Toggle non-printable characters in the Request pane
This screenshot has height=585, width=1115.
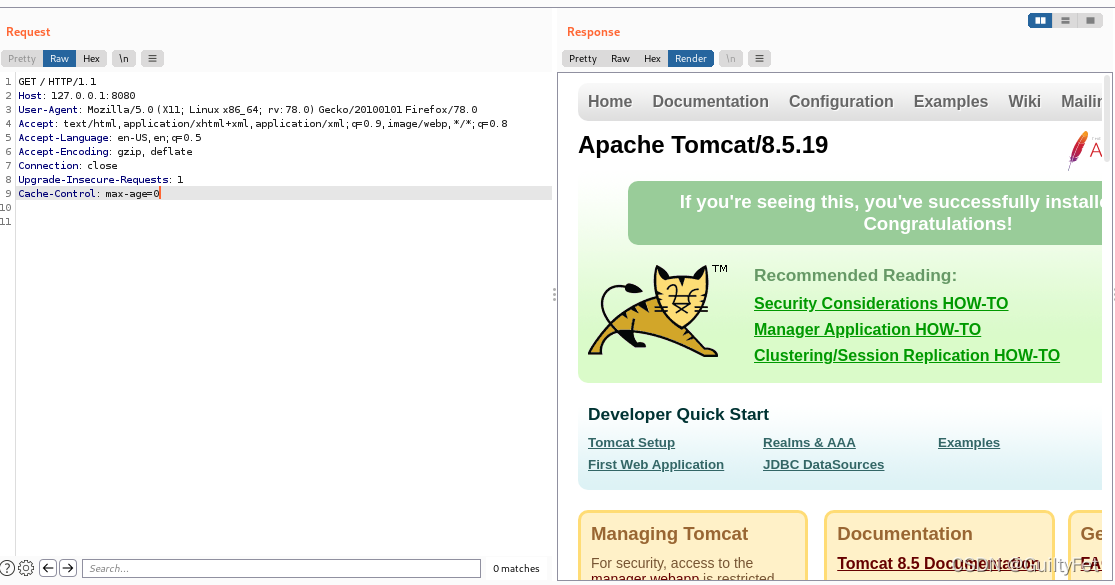click(124, 58)
